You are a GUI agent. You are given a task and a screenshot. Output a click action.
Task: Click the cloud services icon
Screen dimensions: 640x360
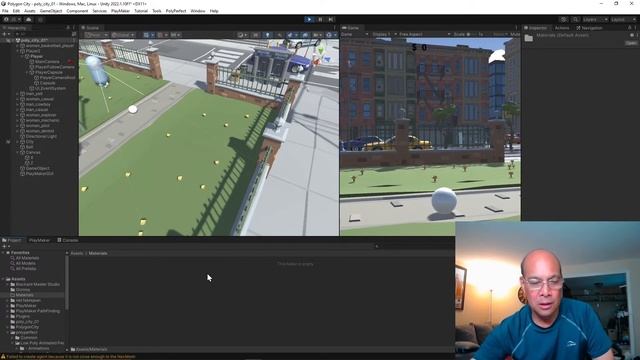[28, 19]
